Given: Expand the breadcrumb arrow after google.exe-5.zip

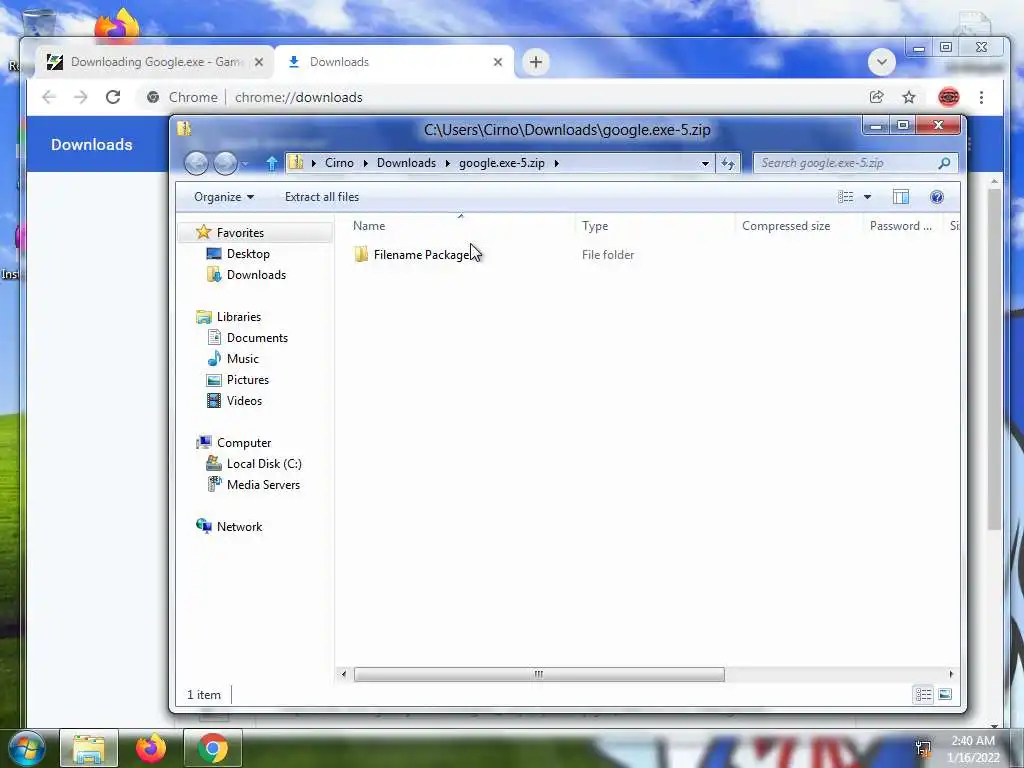Looking at the screenshot, I should [556, 163].
